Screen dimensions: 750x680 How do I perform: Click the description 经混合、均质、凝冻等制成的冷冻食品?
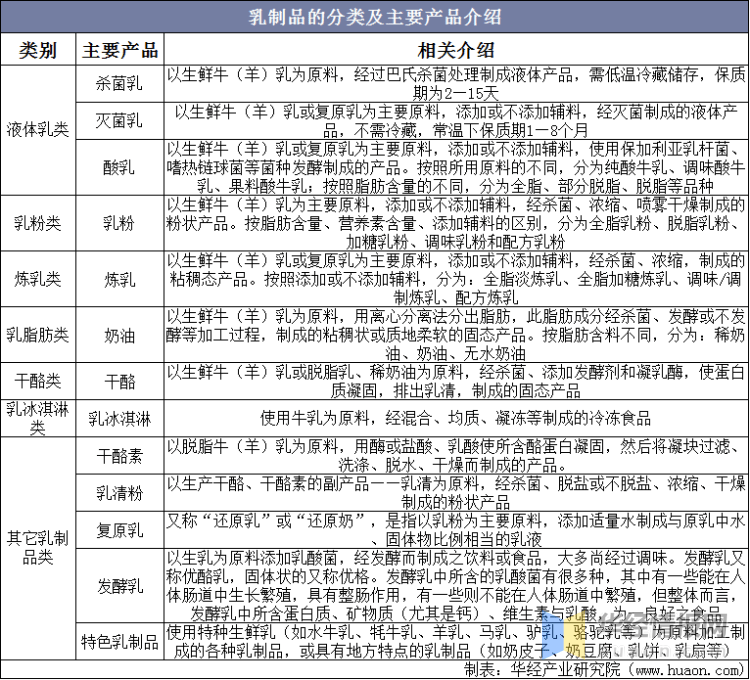tap(456, 418)
